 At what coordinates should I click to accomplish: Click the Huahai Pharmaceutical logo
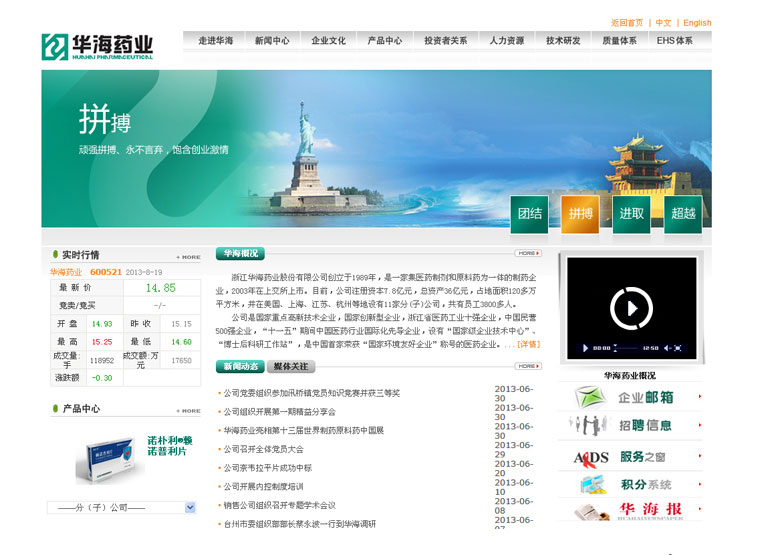tap(98, 46)
